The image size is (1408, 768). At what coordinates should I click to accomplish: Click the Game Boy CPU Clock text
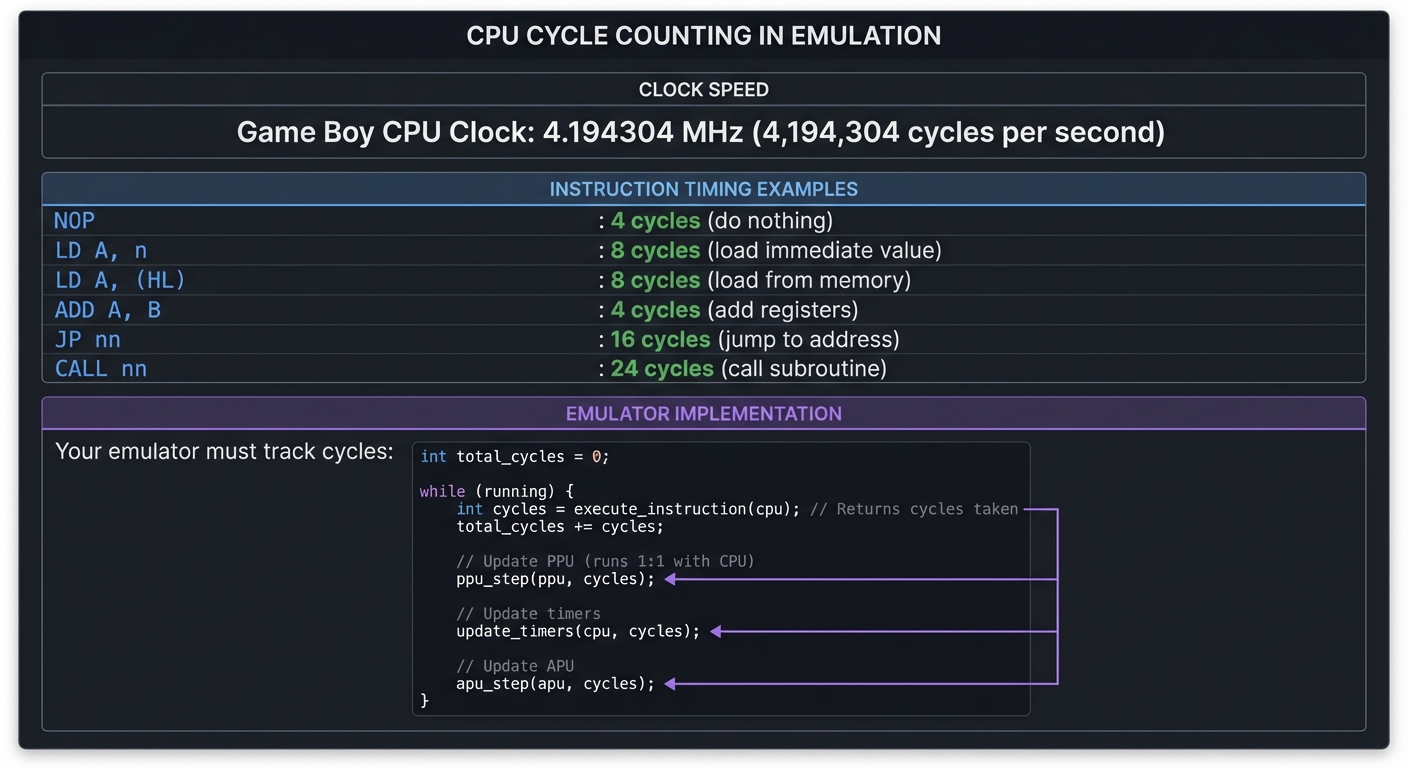[702, 131]
